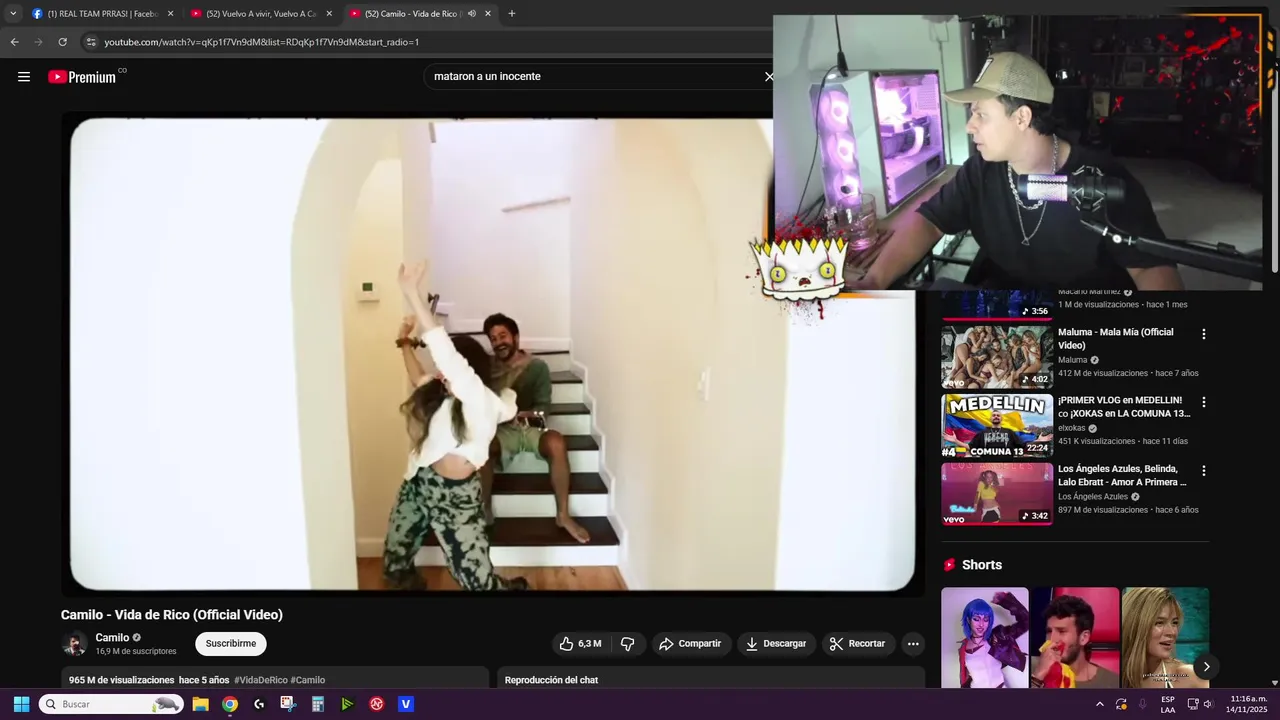The image size is (1280, 720).
Task: Open a new browser tab
Action: click(x=512, y=14)
